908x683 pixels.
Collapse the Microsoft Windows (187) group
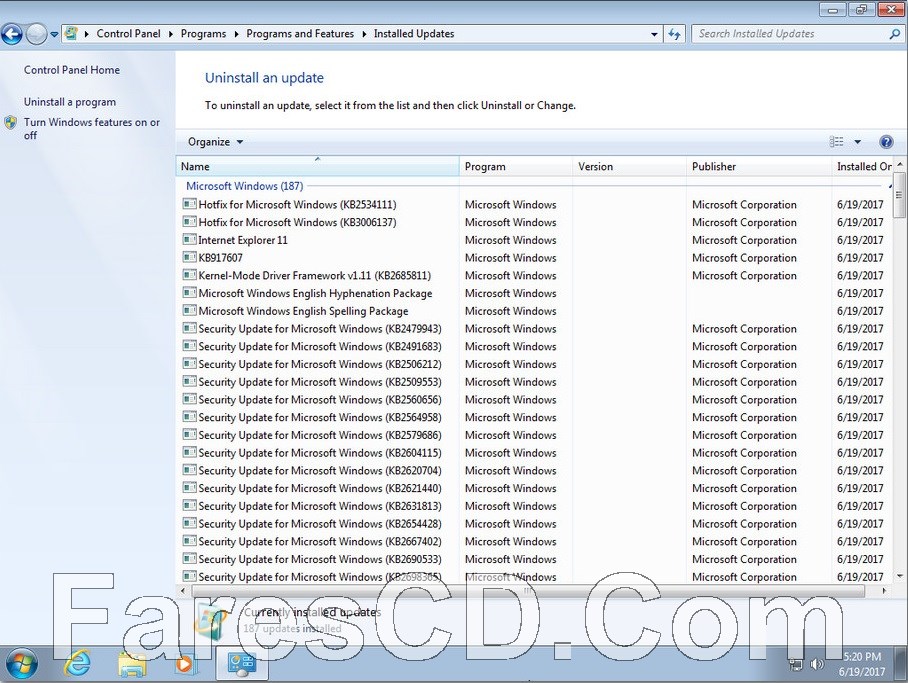pyautogui.click(x=890, y=186)
